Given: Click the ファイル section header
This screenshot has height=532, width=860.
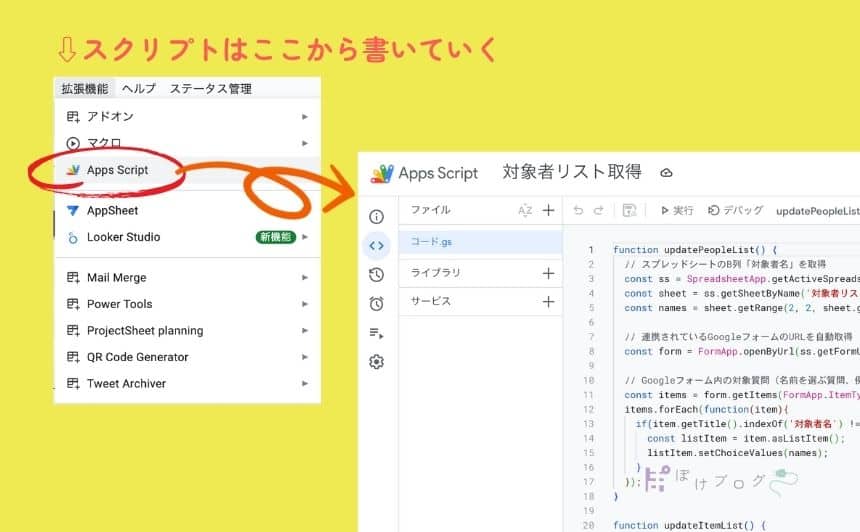Looking at the screenshot, I should point(431,210).
